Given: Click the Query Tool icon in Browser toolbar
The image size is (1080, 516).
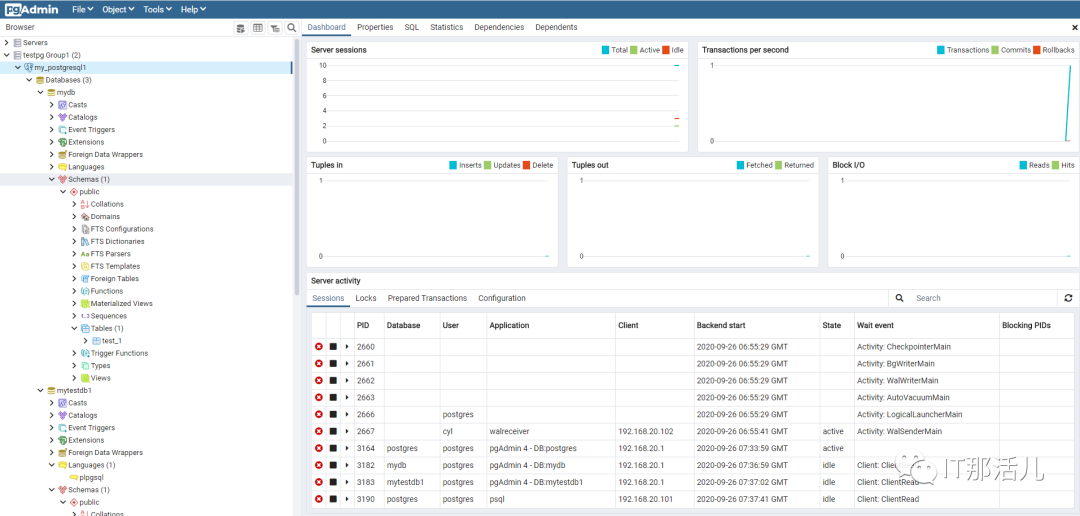Looking at the screenshot, I should 240,28.
